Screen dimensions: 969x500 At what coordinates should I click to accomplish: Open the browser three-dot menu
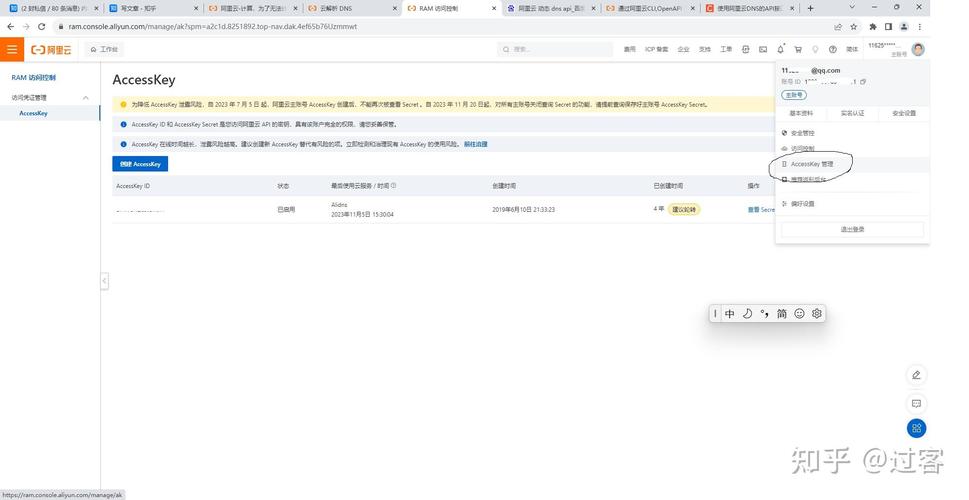point(920,27)
